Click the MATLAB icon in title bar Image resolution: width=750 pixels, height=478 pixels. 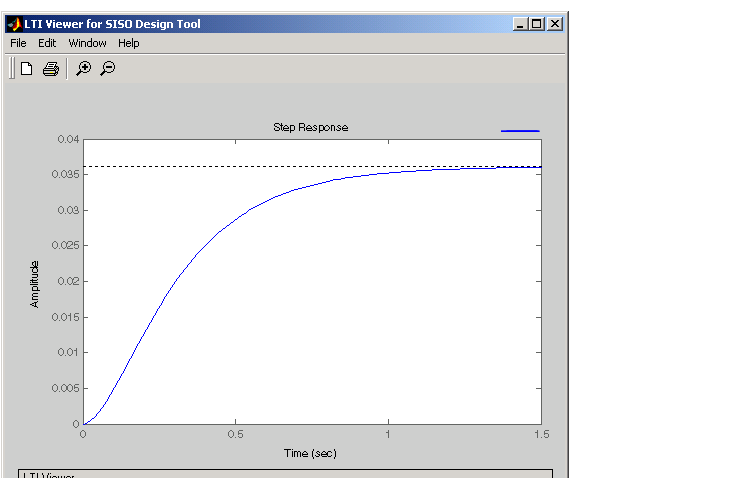[x=14, y=23]
